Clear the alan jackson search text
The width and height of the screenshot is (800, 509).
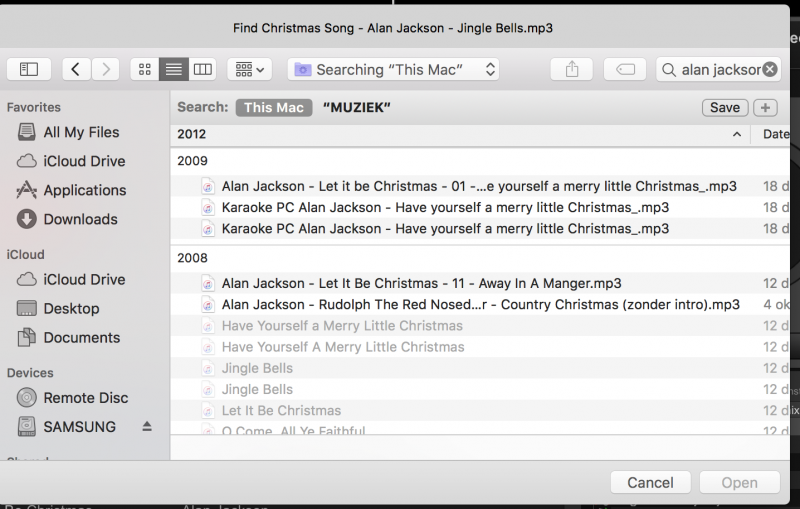pos(770,69)
